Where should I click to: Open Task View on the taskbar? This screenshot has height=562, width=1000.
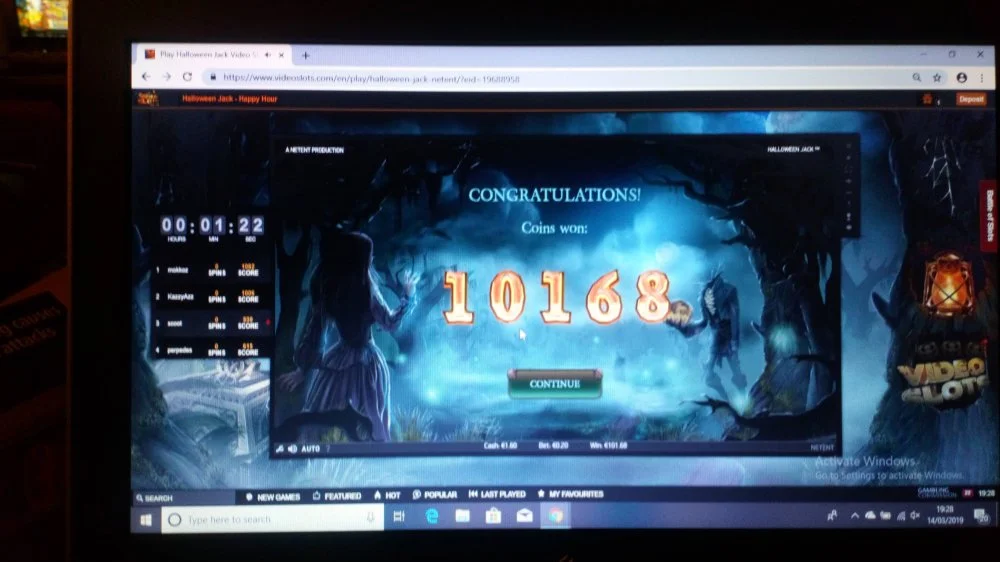coord(399,517)
